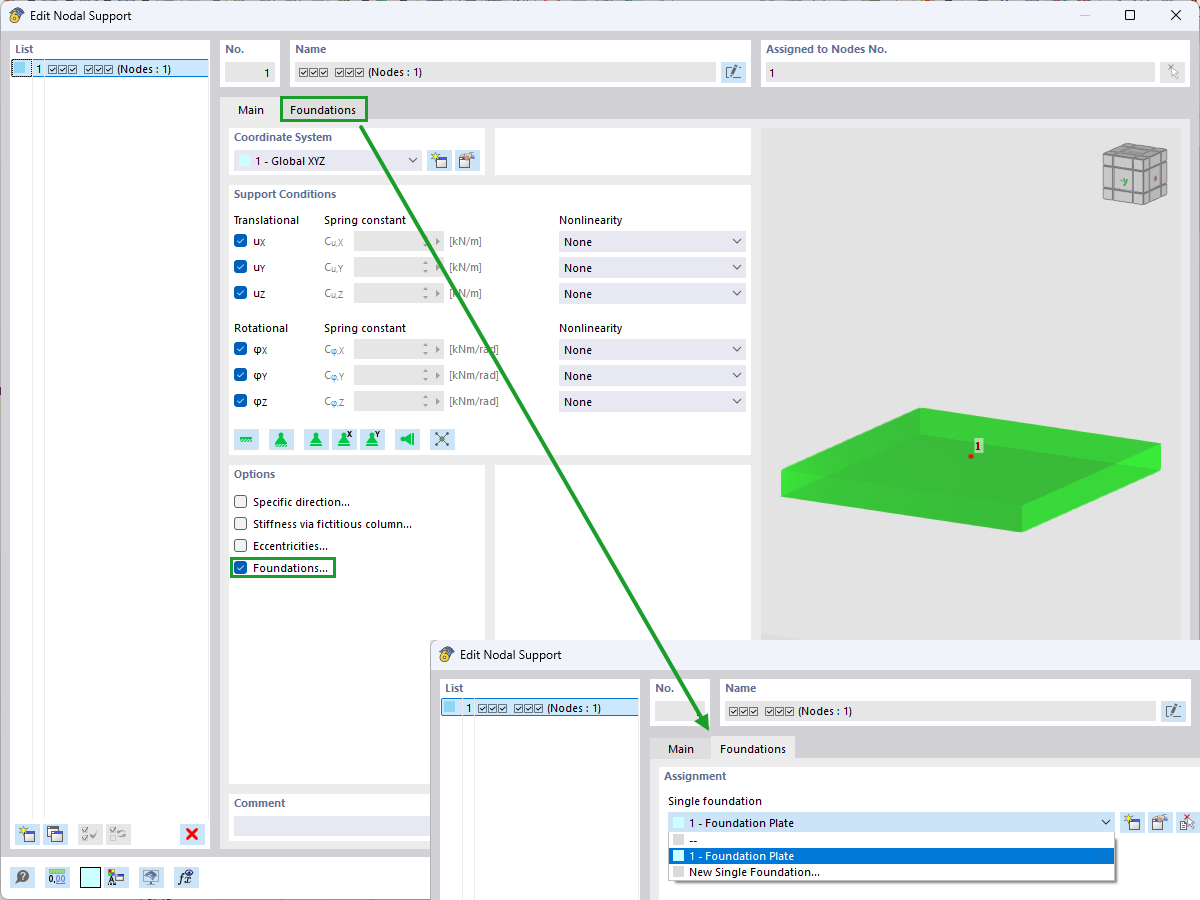Click the help question mark icon
The image size is (1200, 900).
22,876
